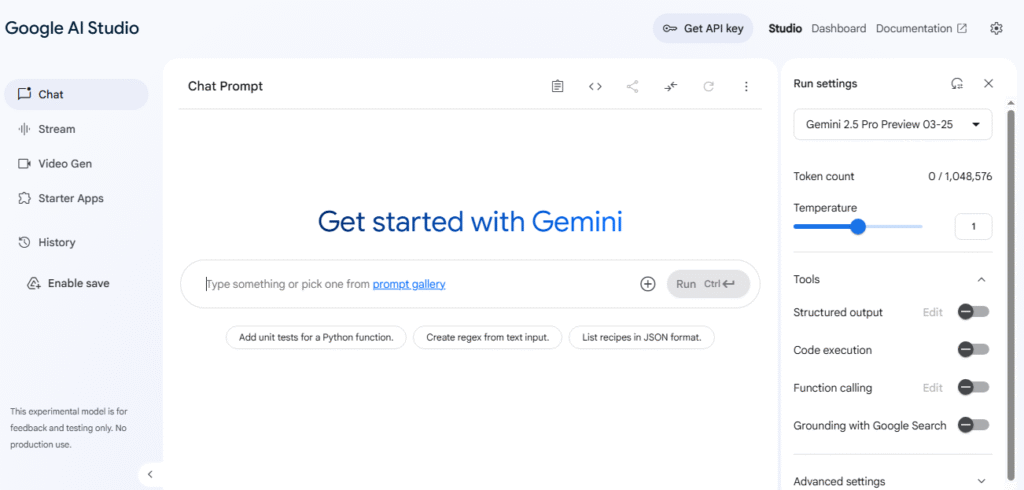Click the share prompt icon
The width and height of the screenshot is (1024, 490).
[x=632, y=86]
